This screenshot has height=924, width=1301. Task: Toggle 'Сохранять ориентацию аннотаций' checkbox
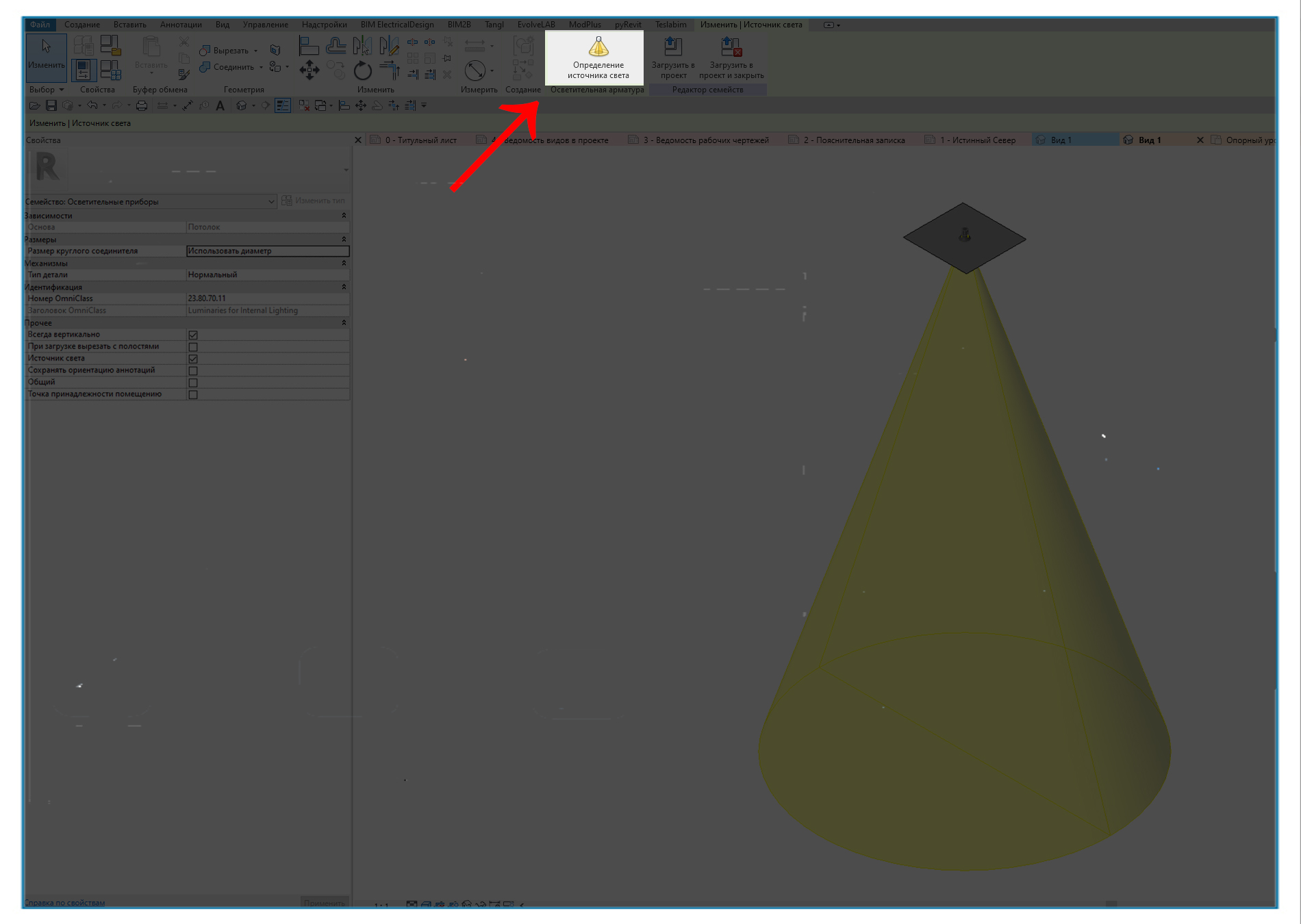coord(193,371)
